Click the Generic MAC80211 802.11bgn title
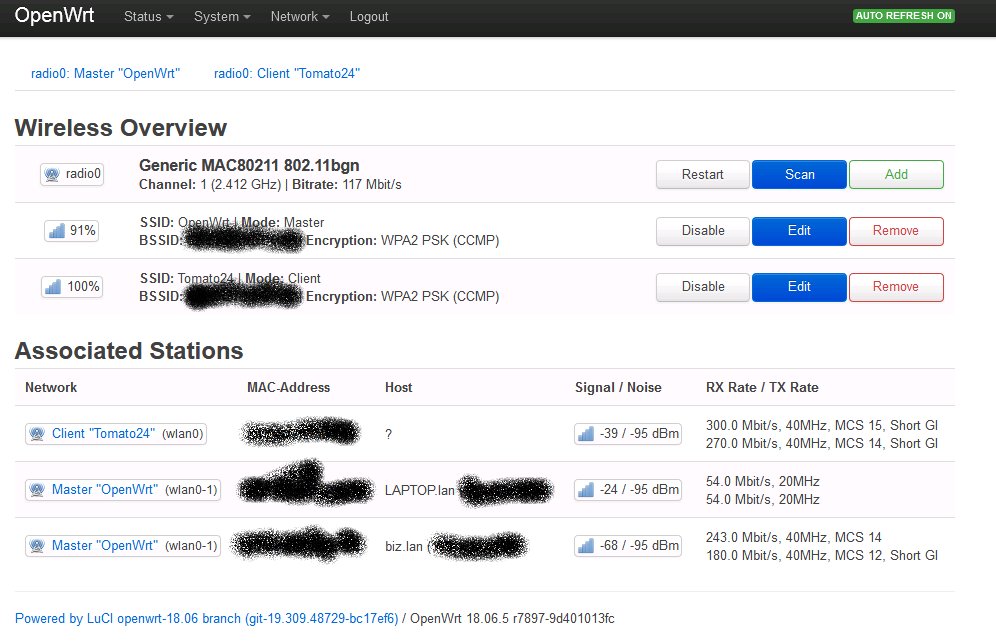The width and height of the screenshot is (996, 643). click(249, 165)
